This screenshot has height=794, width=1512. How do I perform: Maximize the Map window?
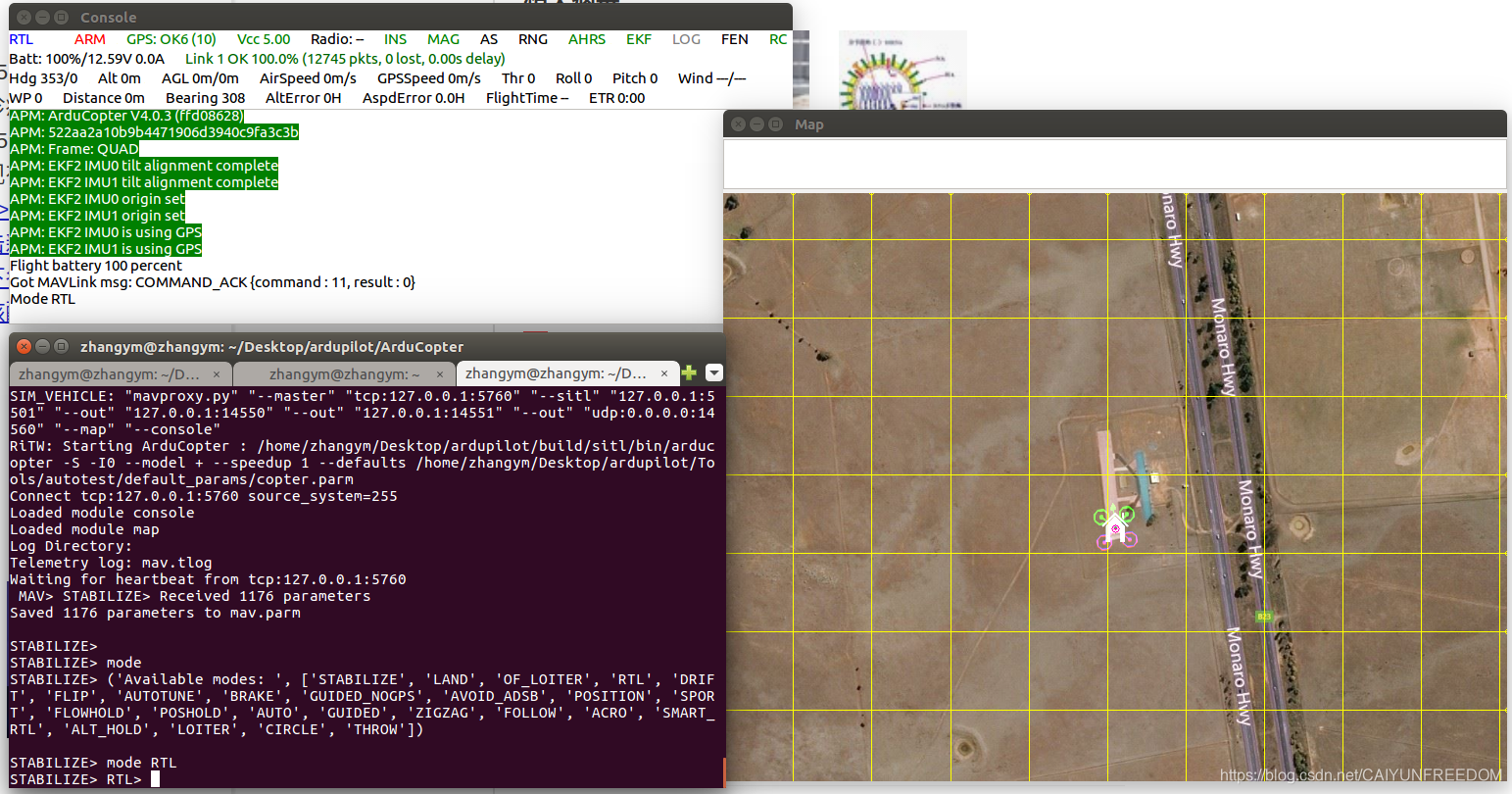(x=776, y=124)
